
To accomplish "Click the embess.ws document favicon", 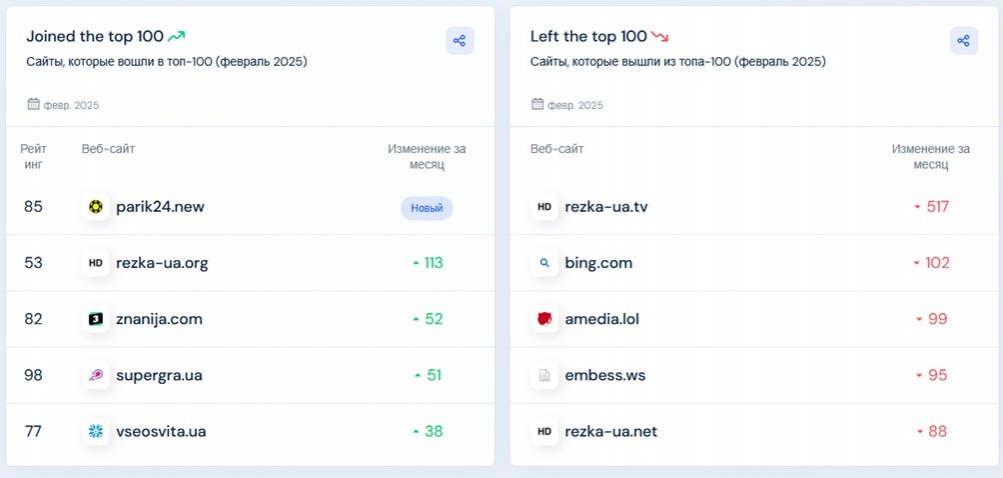I will [545, 376].
